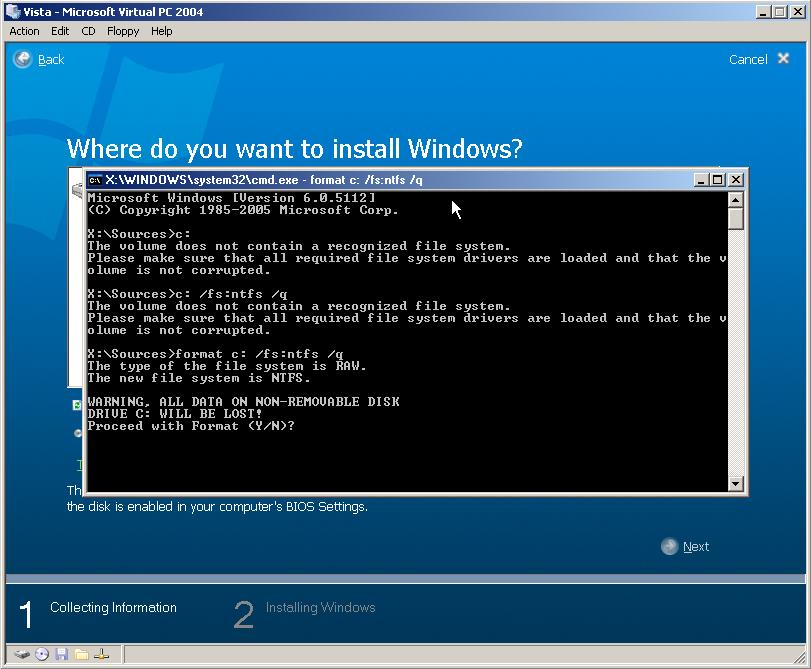Click the 'The new file system is NTFS.' line
The width and height of the screenshot is (811, 669).
[x=199, y=378]
